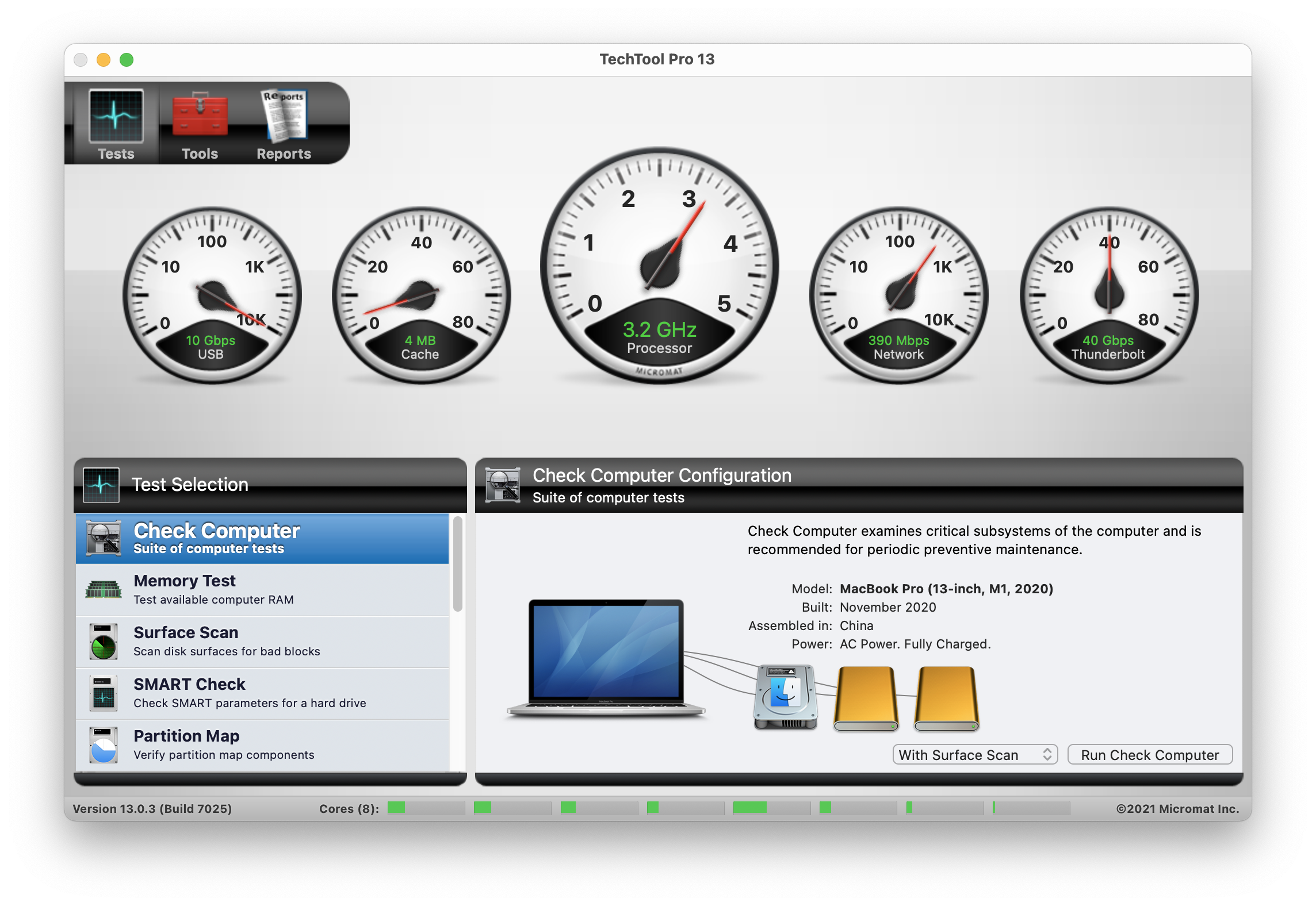Screen dimensions: 1316x906
Task: Click the USB speed gauge
Action: [x=211, y=295]
